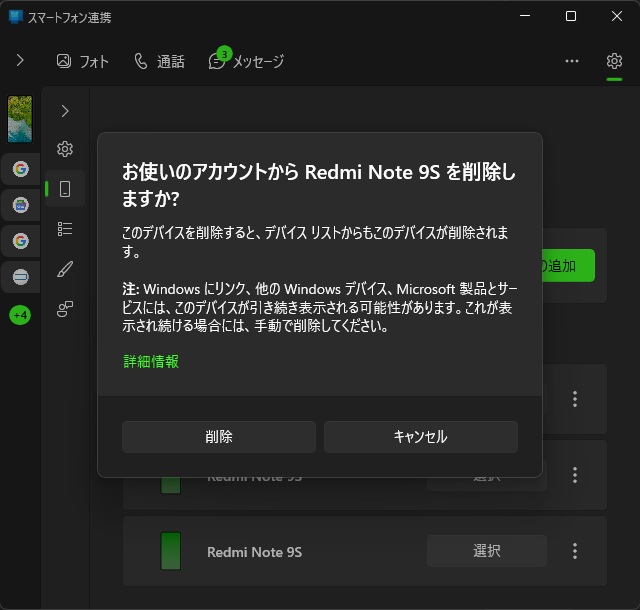Screen dimensions: 640x610
Task: Switch to the フォト tab
Action: (x=82, y=61)
